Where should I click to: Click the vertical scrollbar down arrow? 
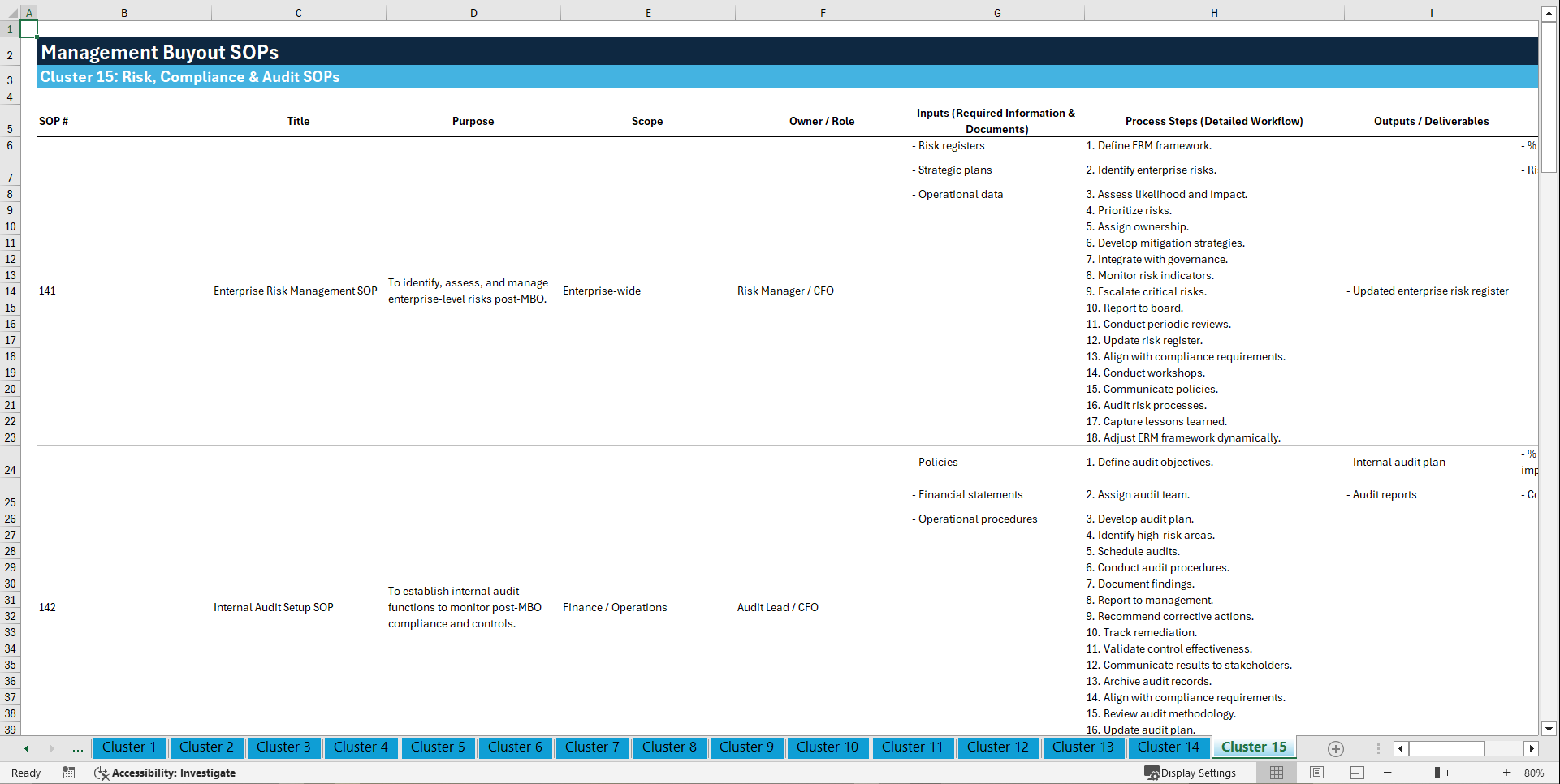tap(1550, 728)
